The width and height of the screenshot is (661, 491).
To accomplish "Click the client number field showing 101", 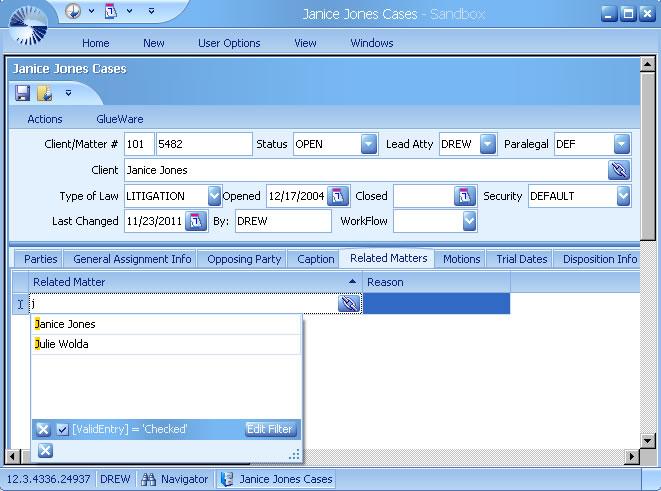I will tap(139, 144).
